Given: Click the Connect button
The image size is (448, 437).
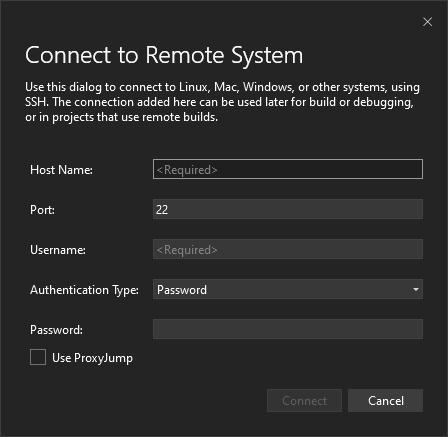Looking at the screenshot, I should (304, 400).
